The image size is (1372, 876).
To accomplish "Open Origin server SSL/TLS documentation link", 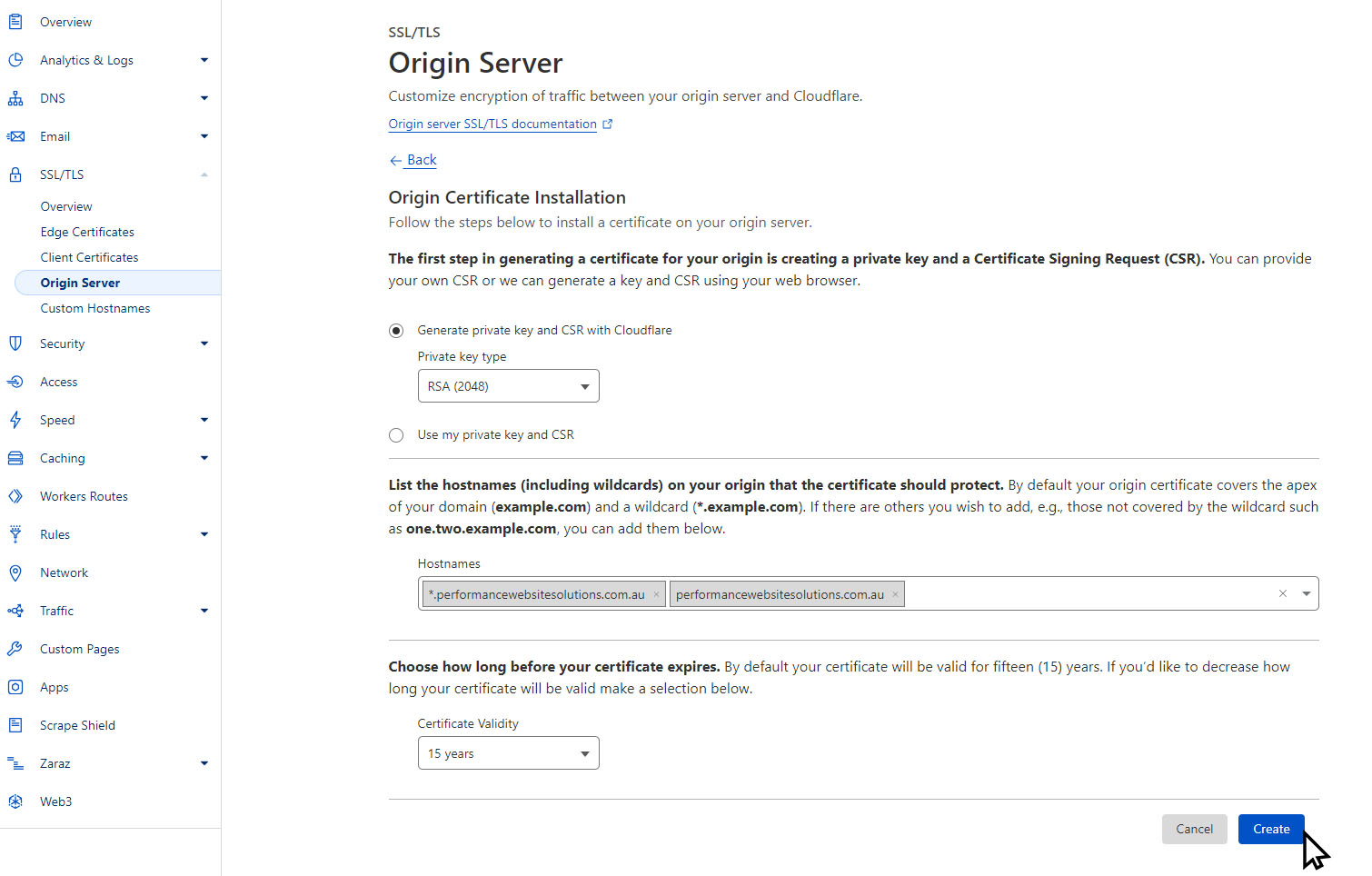I will pos(492,124).
